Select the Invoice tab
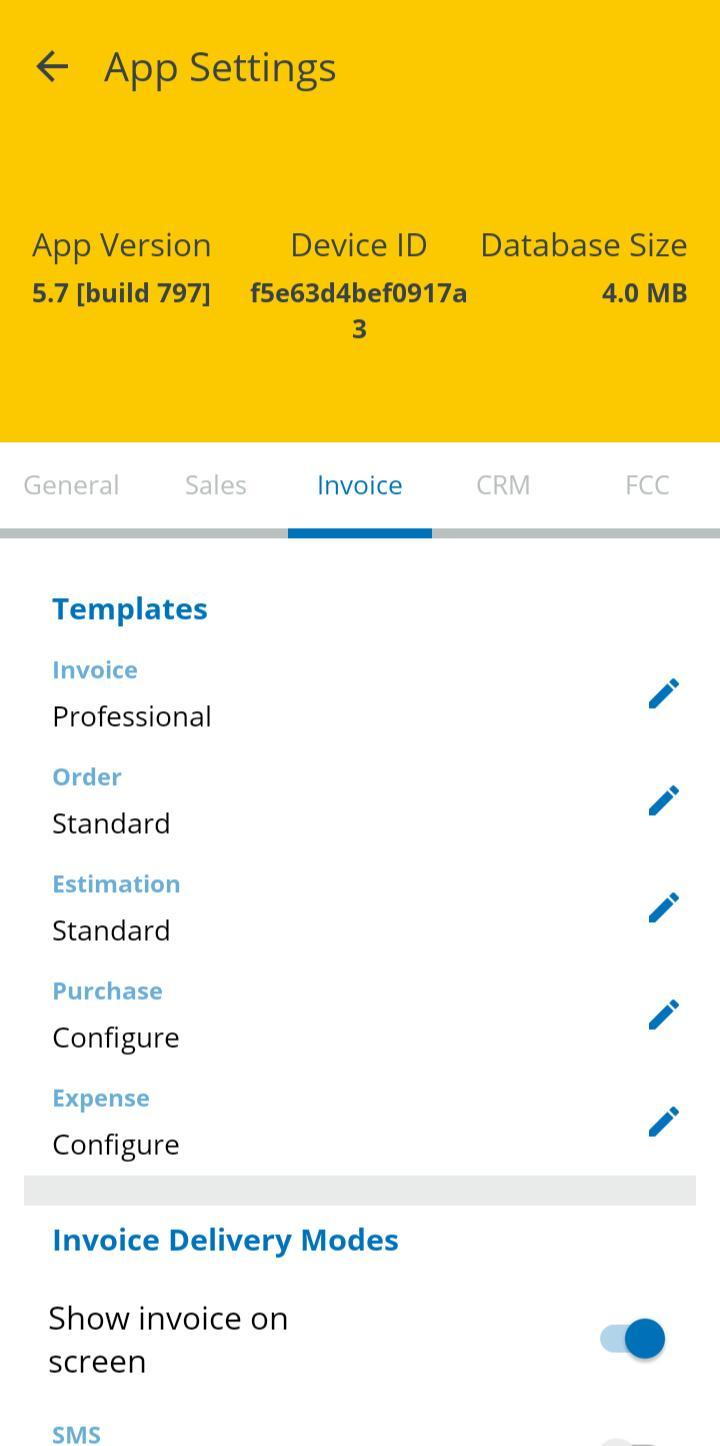 tap(359, 485)
